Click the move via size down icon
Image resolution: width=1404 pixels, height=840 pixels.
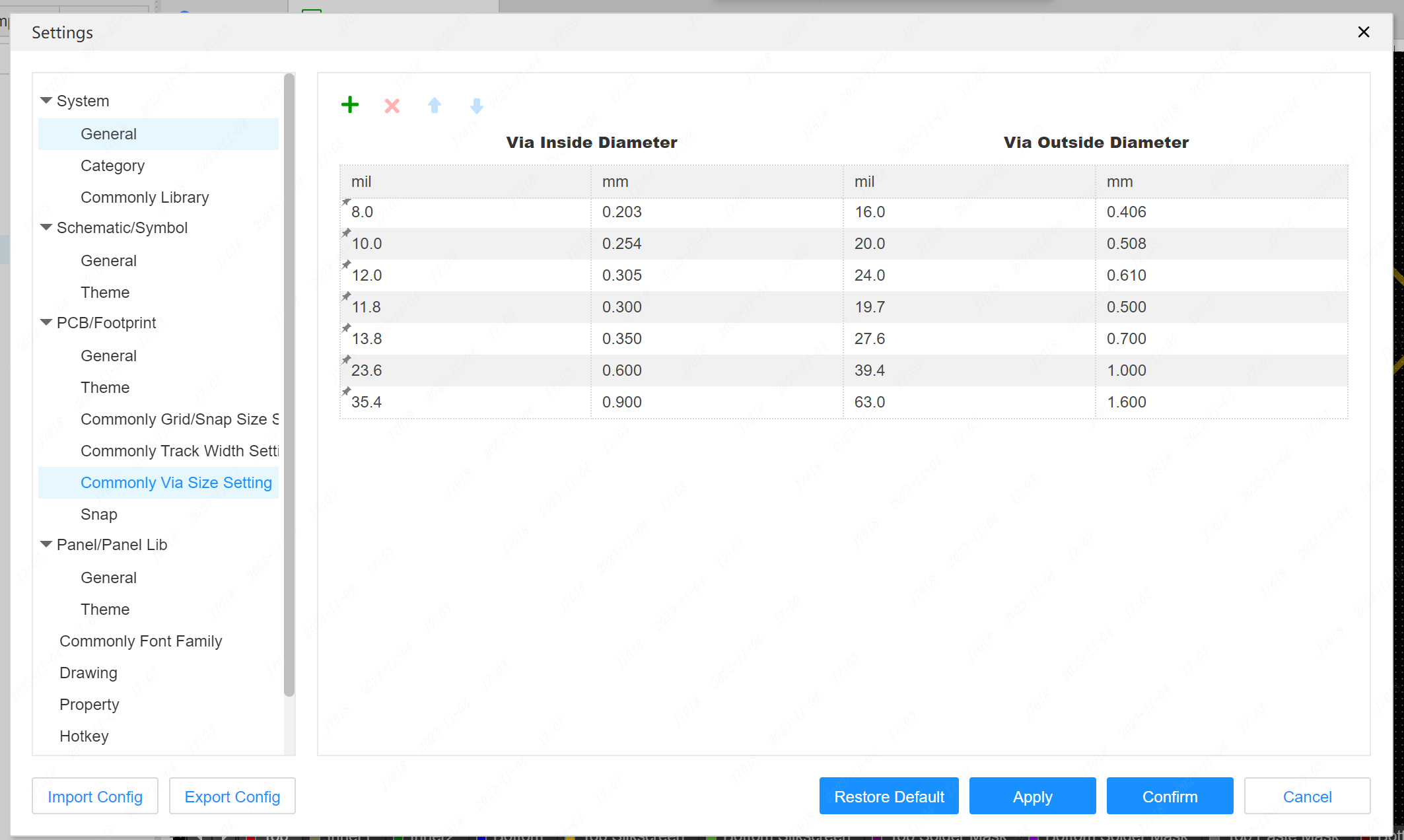pyautogui.click(x=477, y=105)
